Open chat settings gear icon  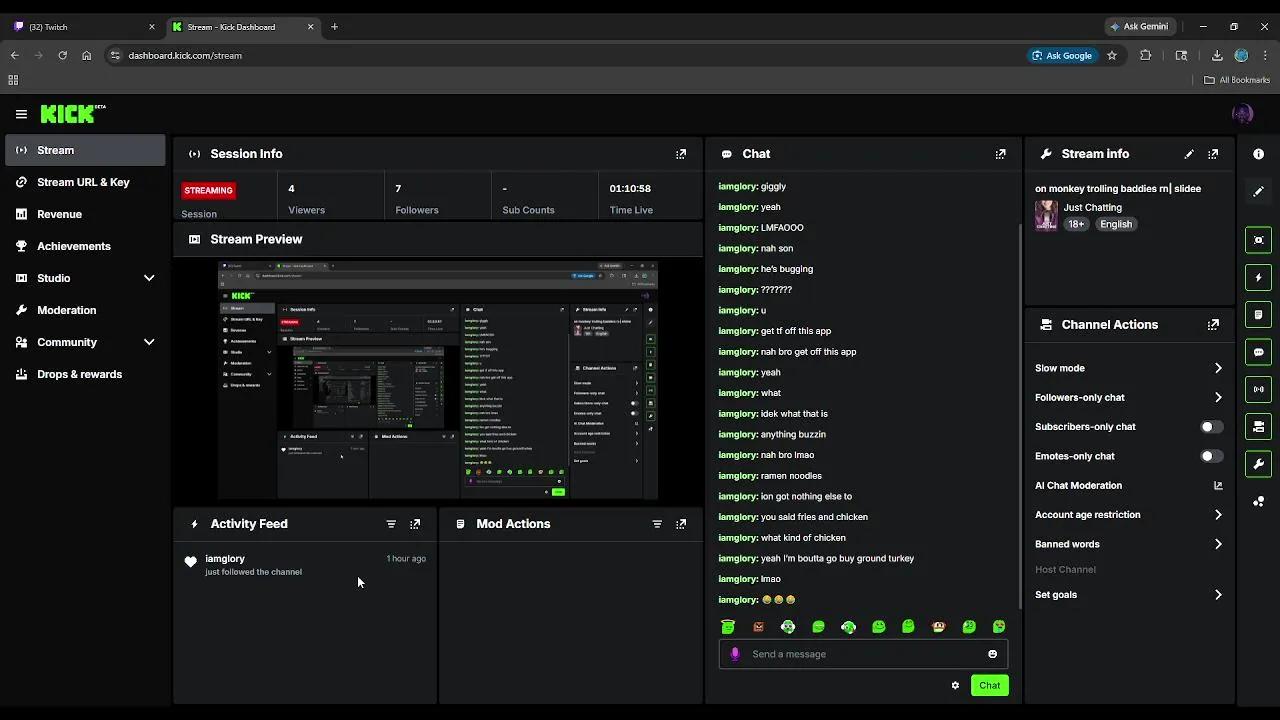(x=955, y=685)
